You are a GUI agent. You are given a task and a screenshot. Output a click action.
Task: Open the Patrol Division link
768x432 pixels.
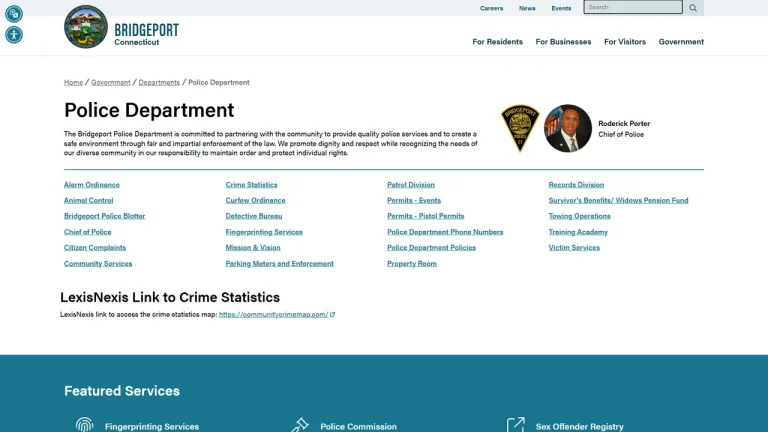click(x=411, y=185)
